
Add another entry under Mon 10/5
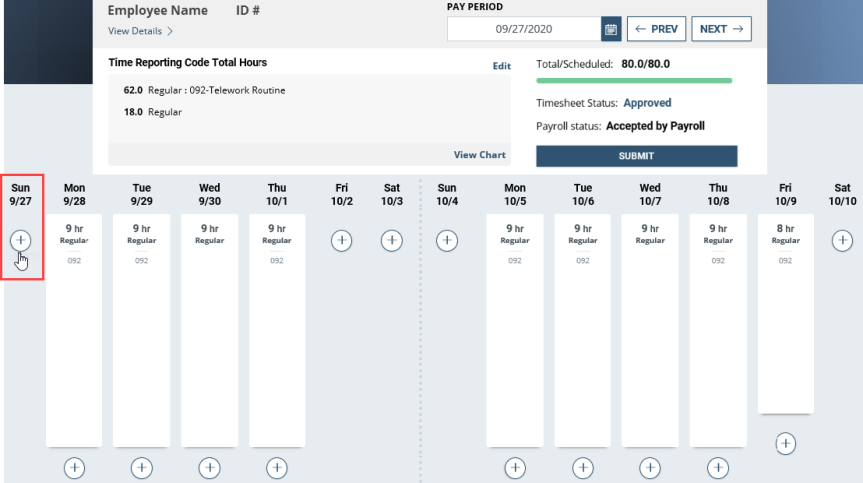pyautogui.click(x=515, y=468)
